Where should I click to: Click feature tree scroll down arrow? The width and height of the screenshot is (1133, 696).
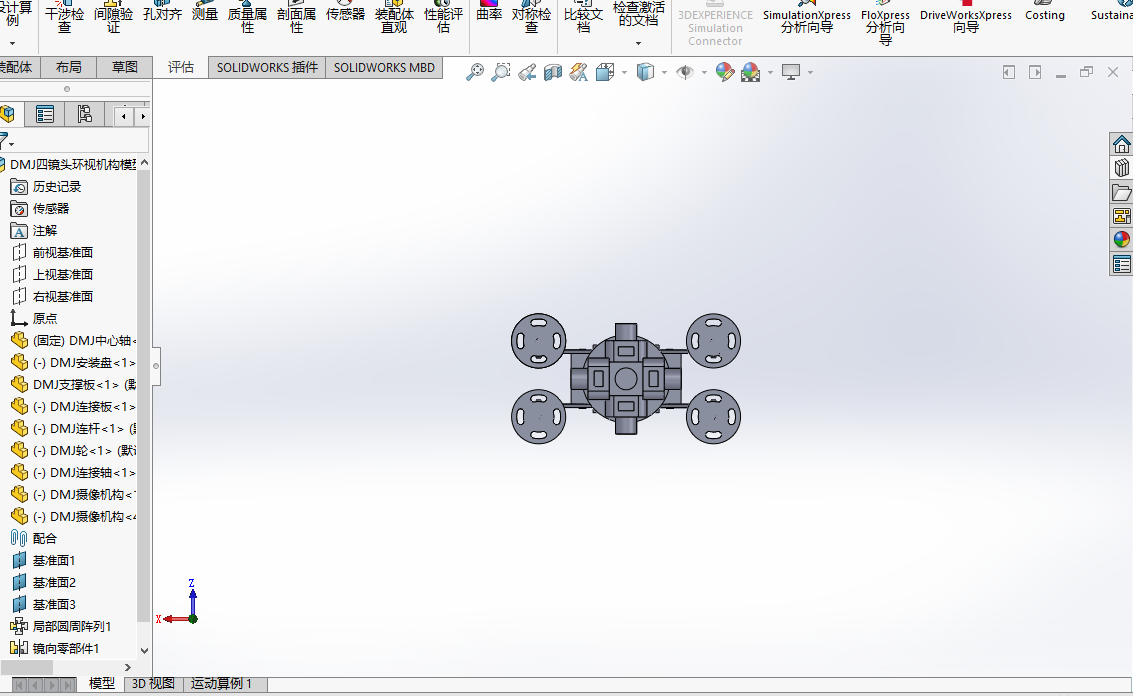coord(144,650)
